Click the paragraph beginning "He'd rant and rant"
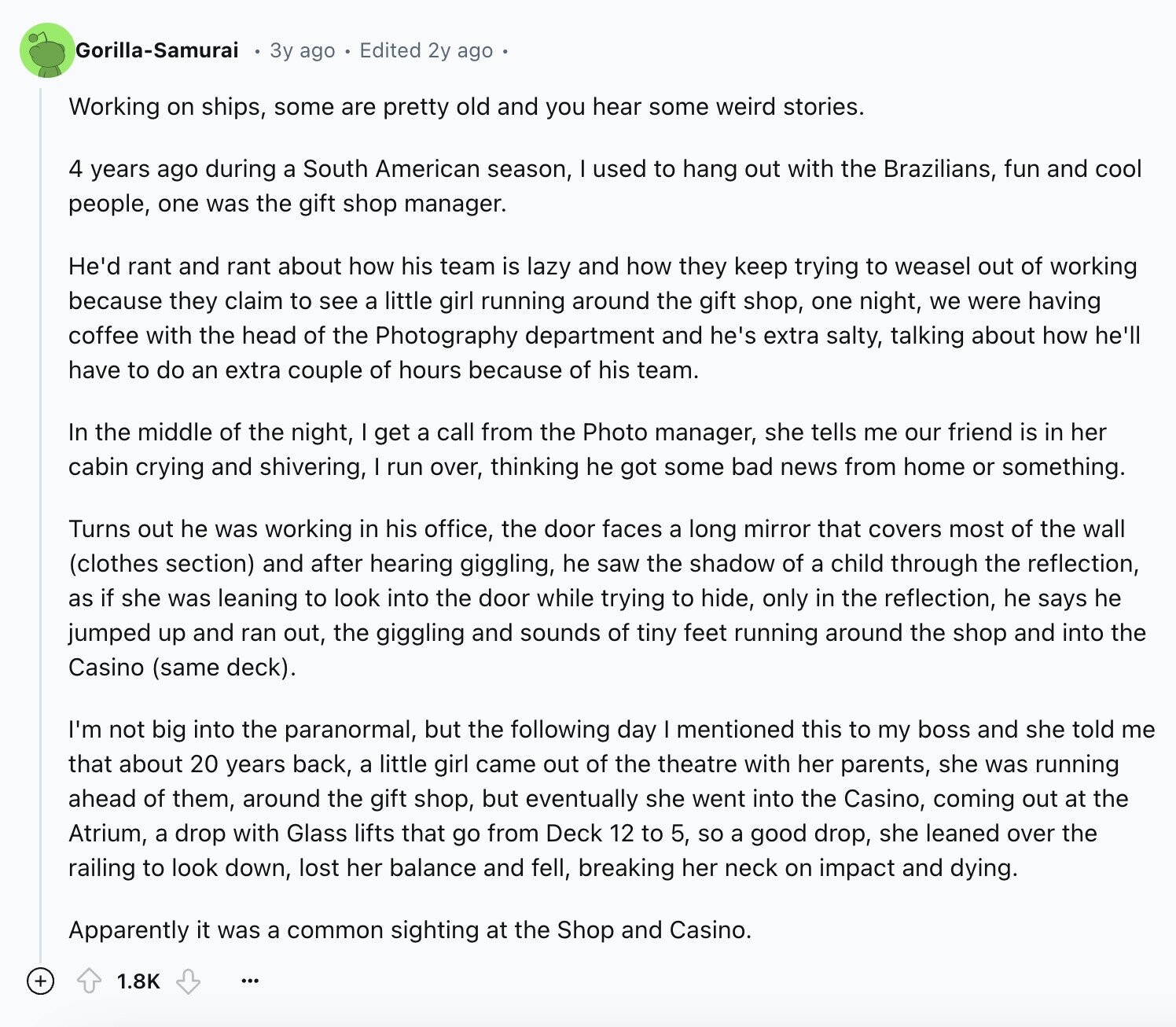 click(605, 318)
